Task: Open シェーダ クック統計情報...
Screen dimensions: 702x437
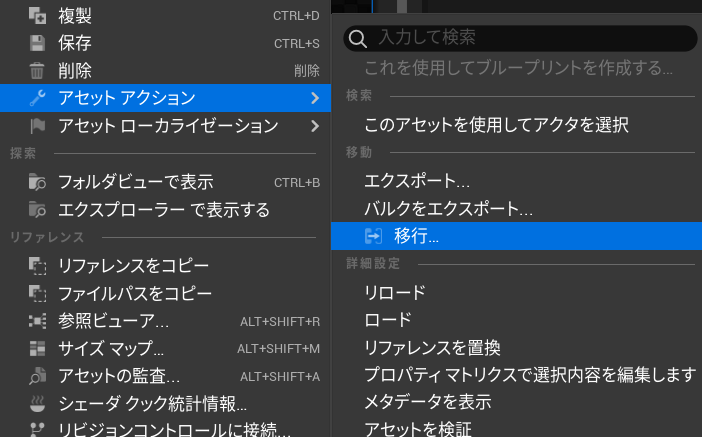Action: (x=165, y=403)
